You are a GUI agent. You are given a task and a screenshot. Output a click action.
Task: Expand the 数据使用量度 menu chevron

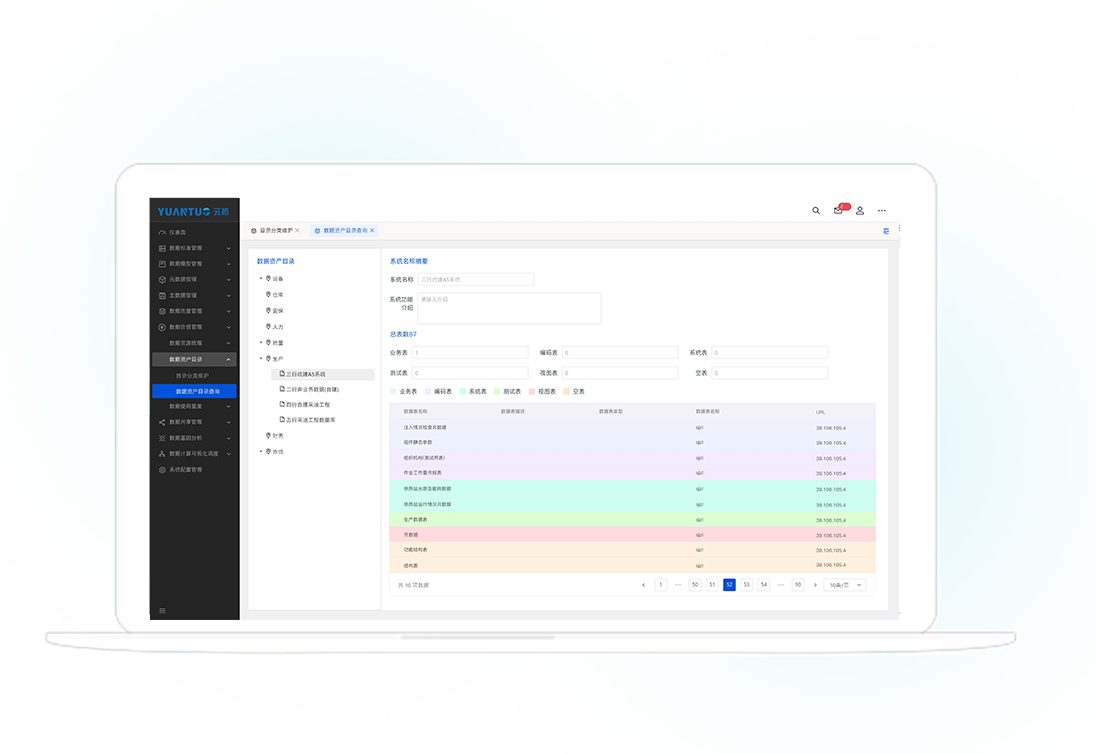coord(229,406)
